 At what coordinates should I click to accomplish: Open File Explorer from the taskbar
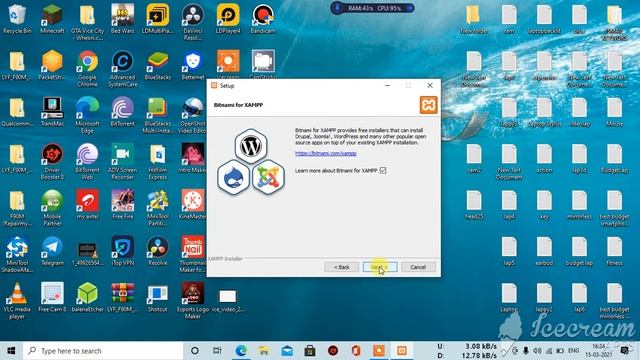264,351
